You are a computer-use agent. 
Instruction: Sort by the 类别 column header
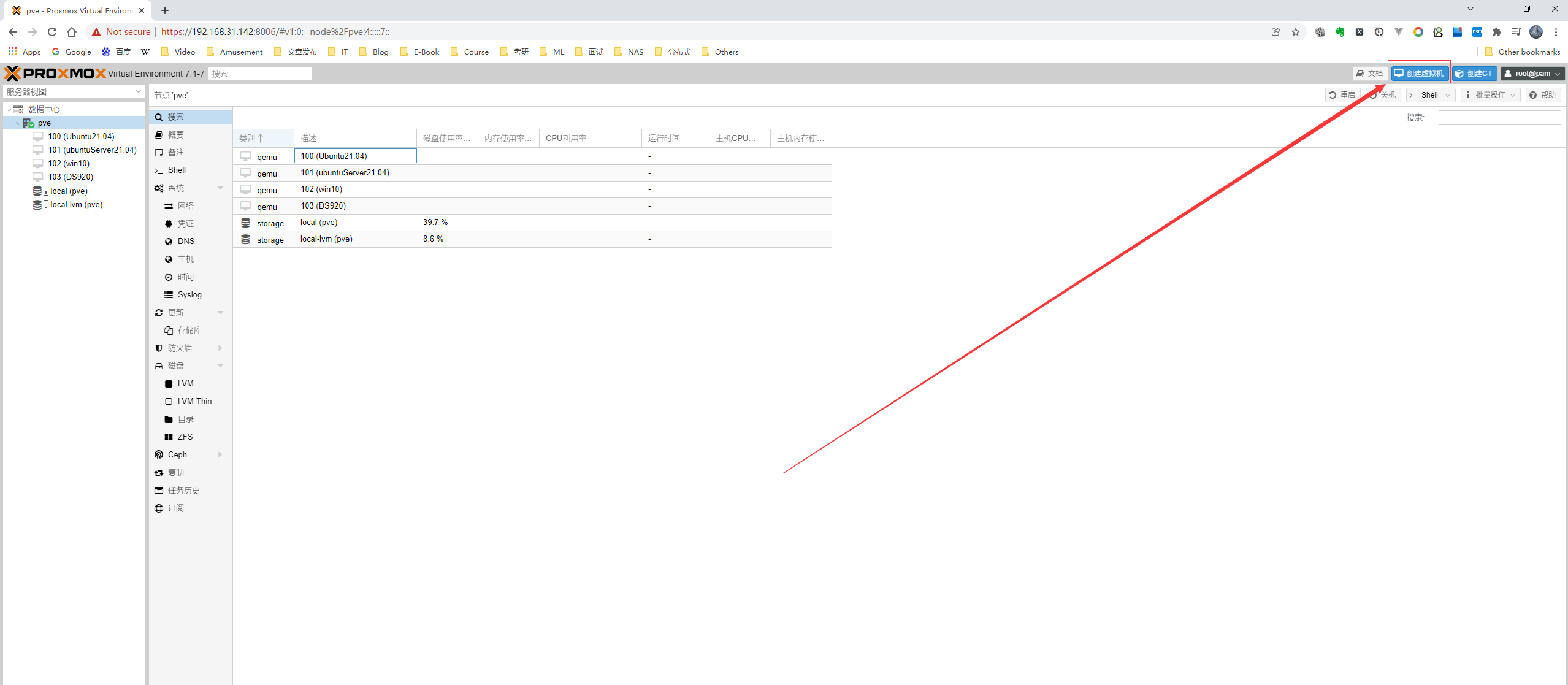click(263, 139)
